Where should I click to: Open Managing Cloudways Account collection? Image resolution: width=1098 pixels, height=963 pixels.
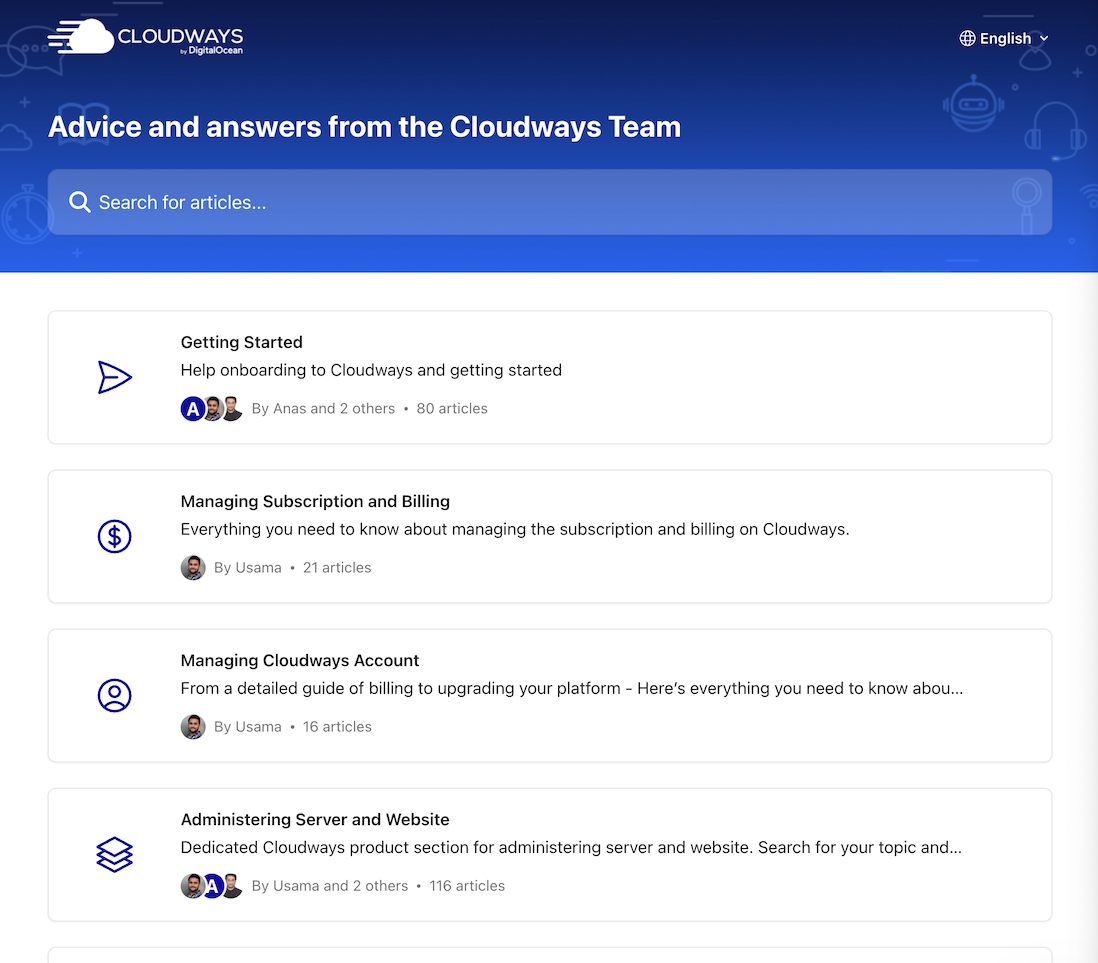[x=550, y=695]
